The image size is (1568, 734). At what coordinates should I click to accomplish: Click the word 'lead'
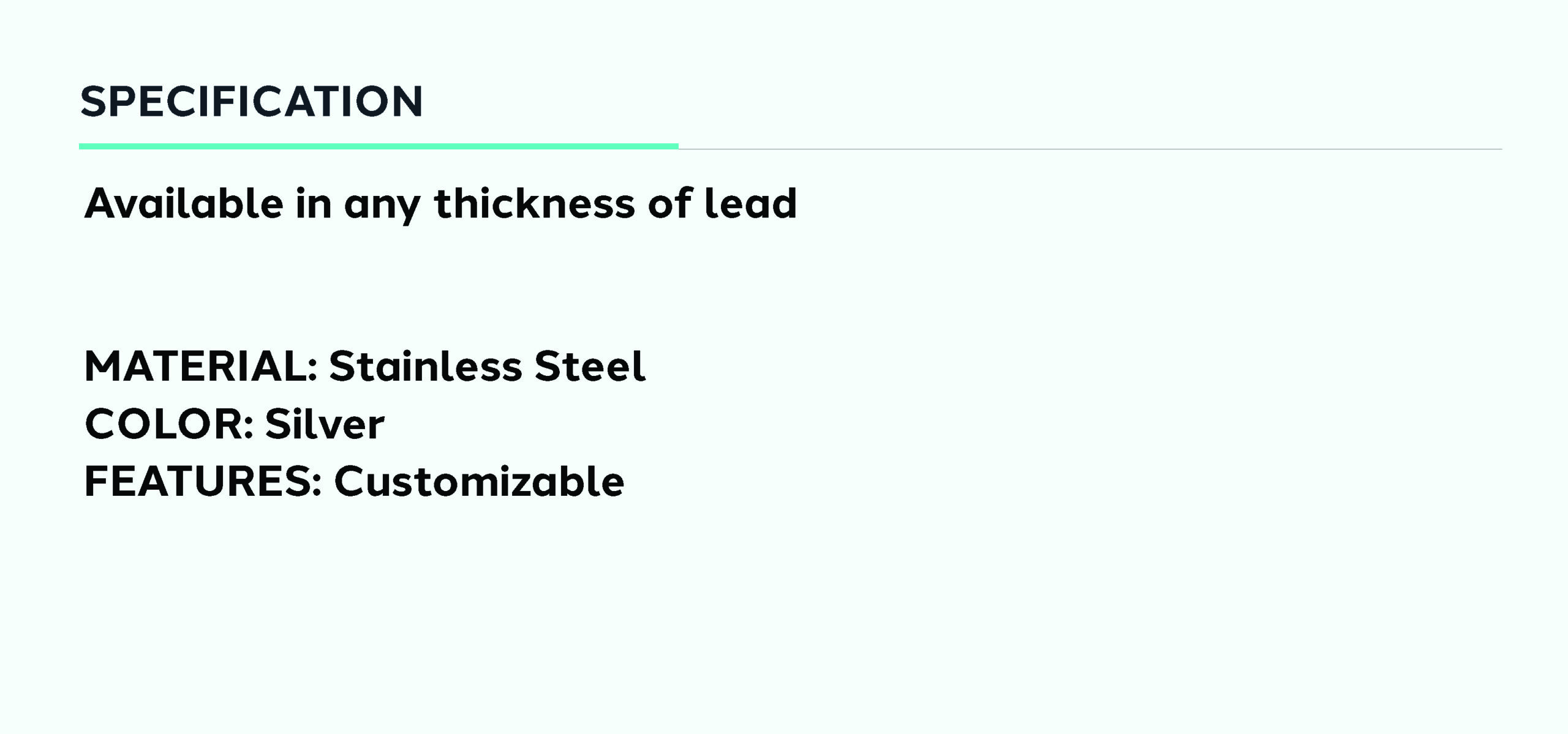[751, 203]
